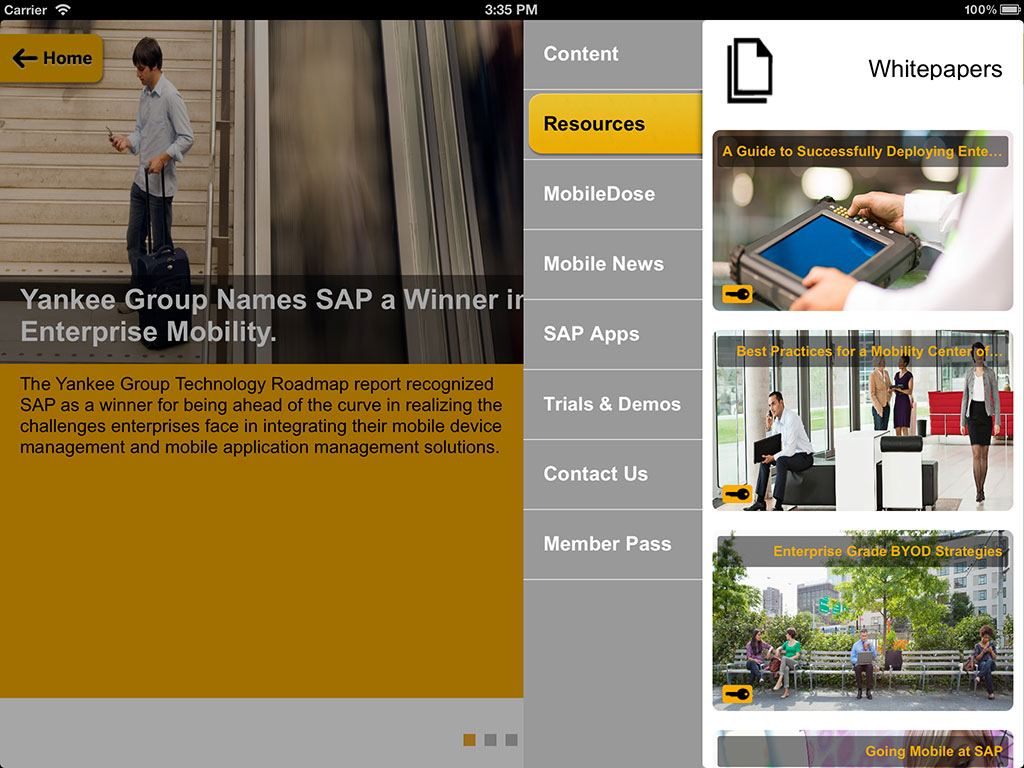Screen dimensions: 1024x768
Task: Click the battery status icon
Action: click(1010, 10)
